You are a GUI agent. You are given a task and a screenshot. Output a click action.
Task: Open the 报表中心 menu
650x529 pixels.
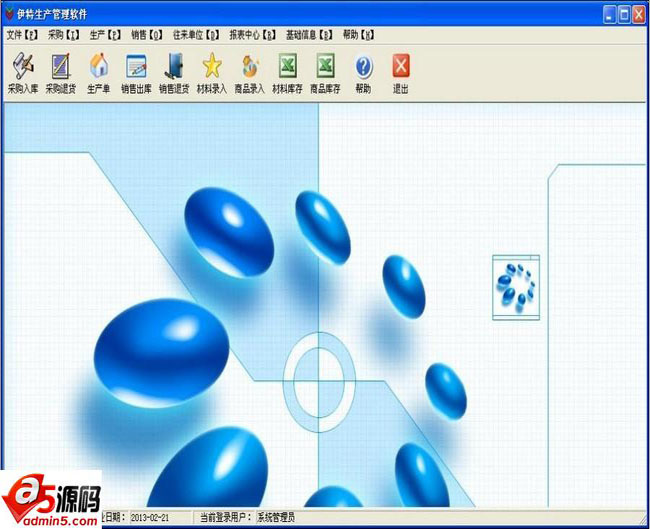(252, 35)
